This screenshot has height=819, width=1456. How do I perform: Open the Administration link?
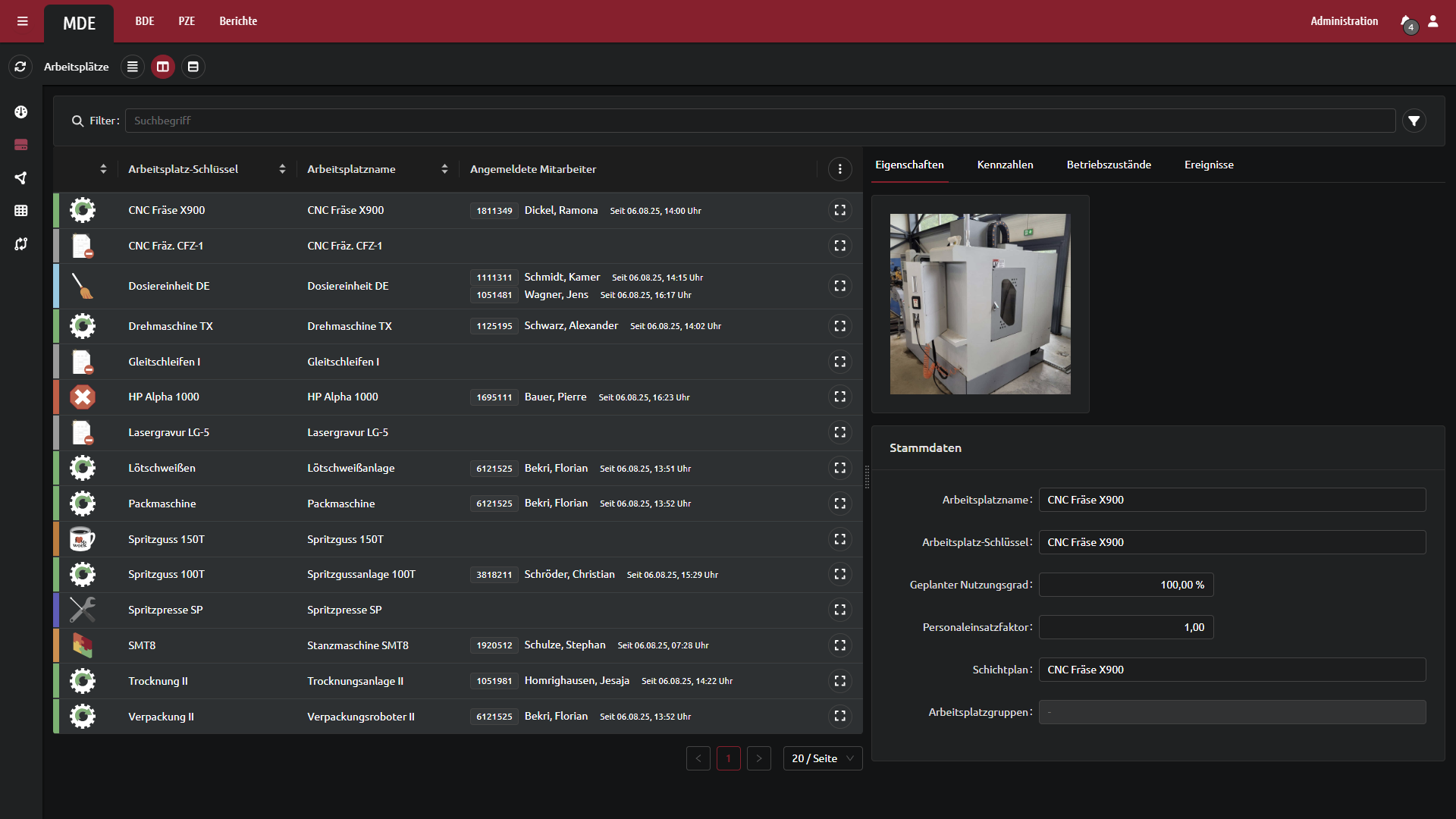tap(1344, 21)
